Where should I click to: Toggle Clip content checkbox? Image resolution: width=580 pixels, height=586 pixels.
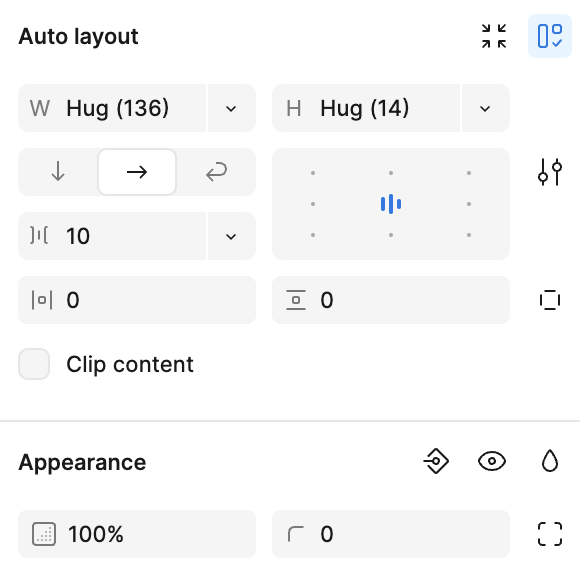pyautogui.click(x=34, y=364)
